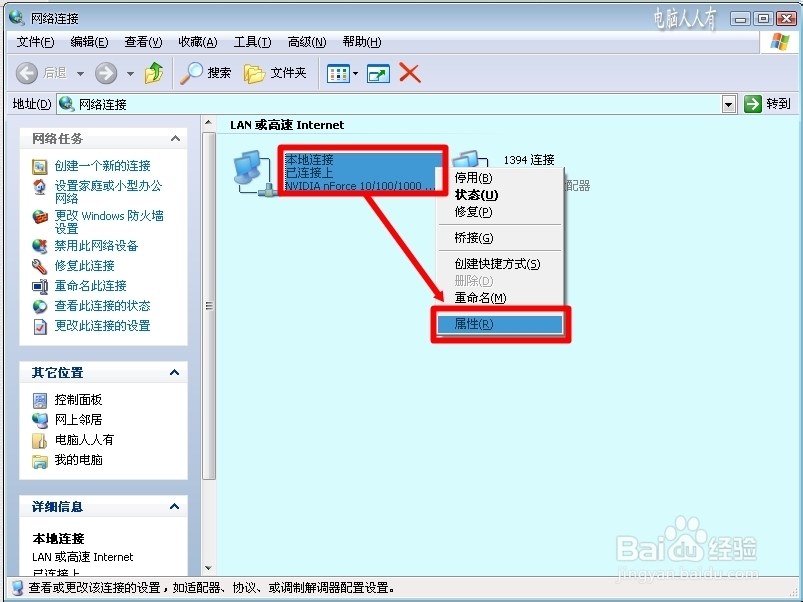Select the 1394 连接 label

(x=529, y=160)
